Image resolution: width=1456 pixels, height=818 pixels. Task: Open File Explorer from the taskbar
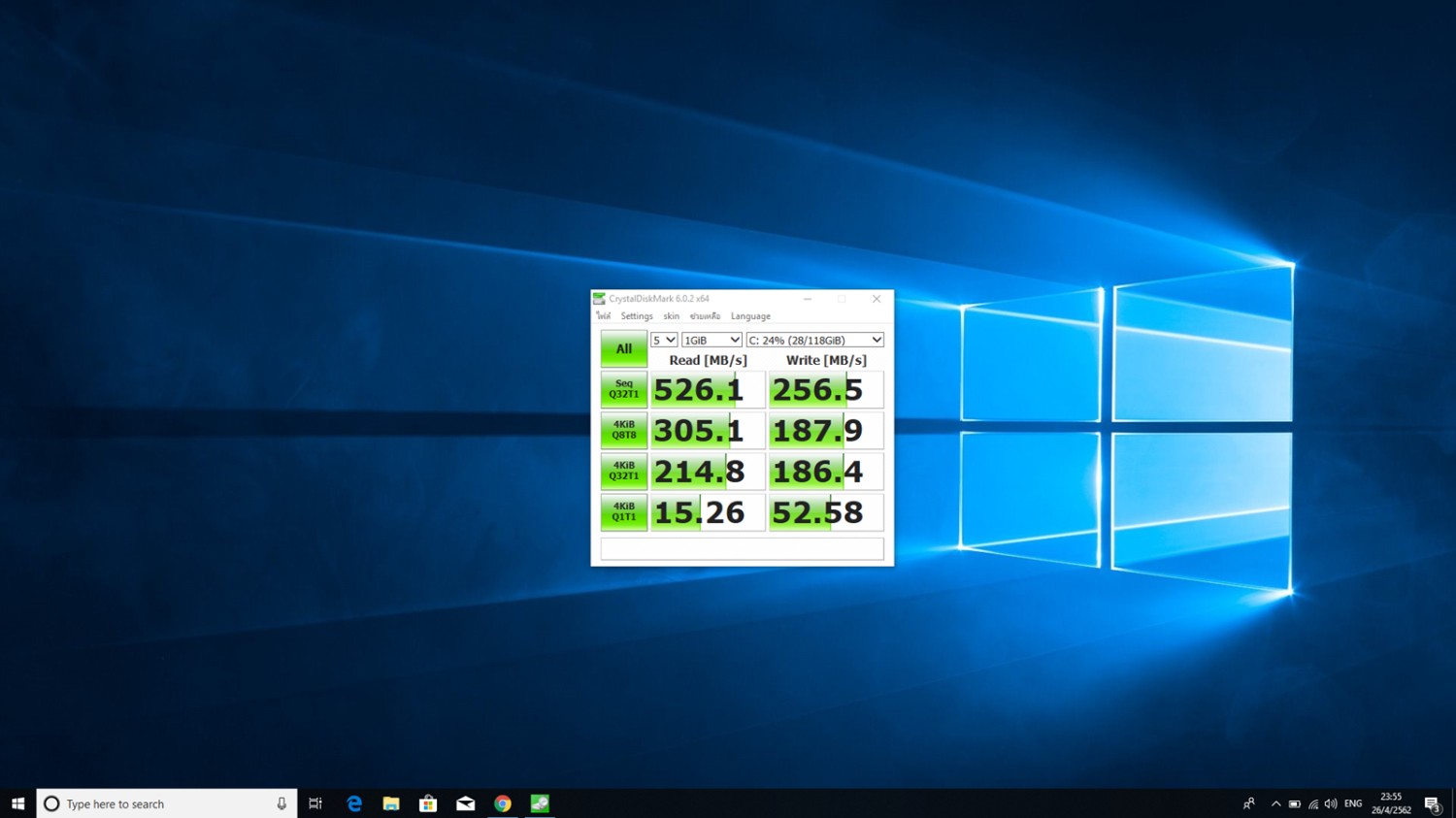click(x=391, y=803)
